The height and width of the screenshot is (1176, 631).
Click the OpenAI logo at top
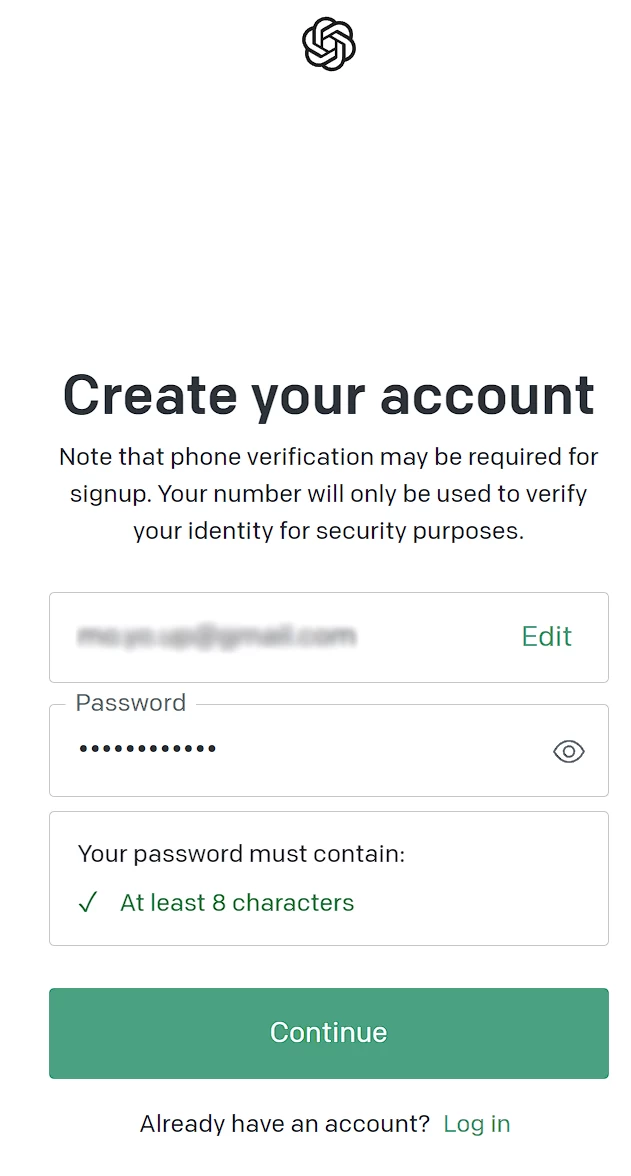tap(329, 44)
